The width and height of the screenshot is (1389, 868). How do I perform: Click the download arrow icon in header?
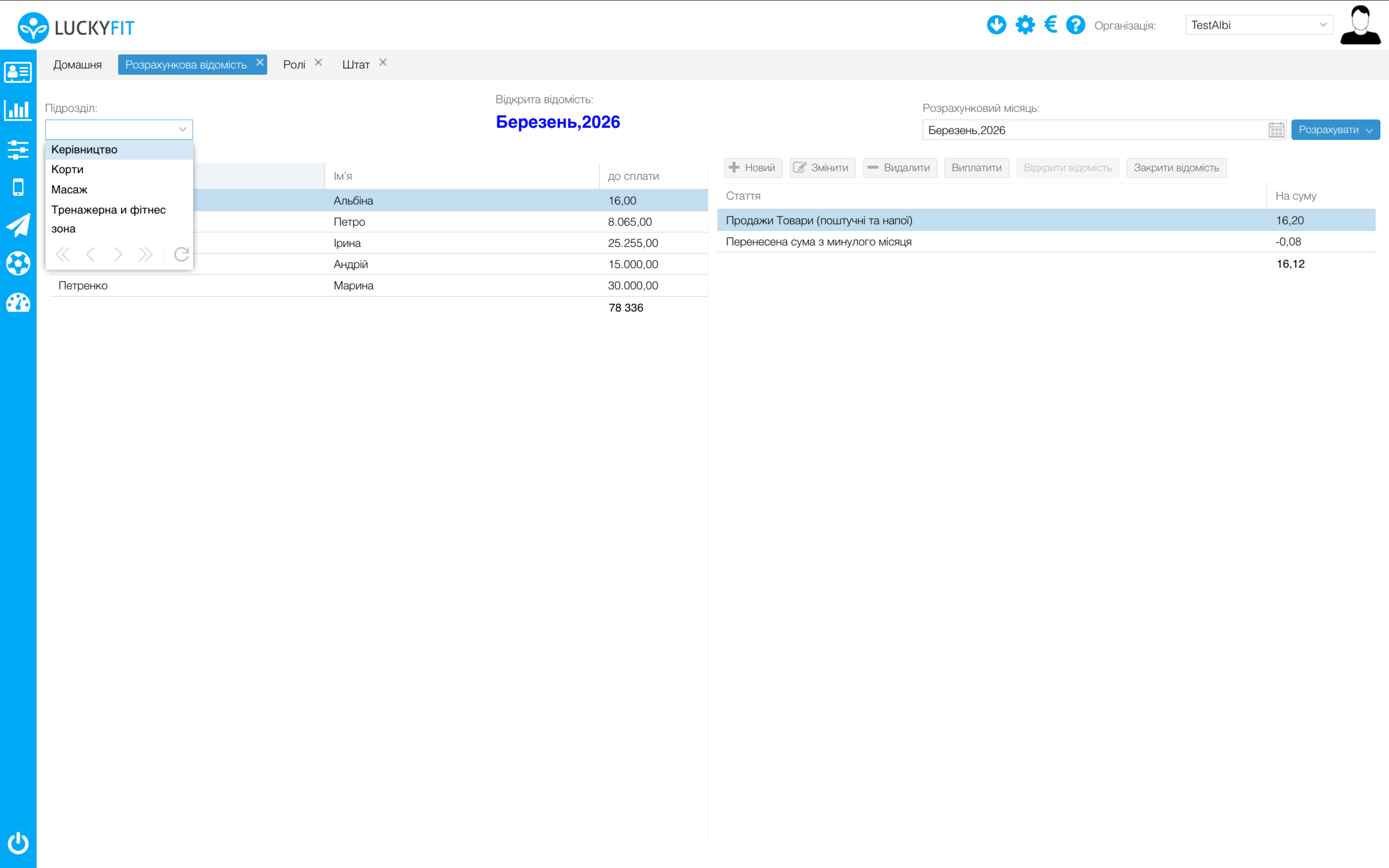(x=996, y=25)
